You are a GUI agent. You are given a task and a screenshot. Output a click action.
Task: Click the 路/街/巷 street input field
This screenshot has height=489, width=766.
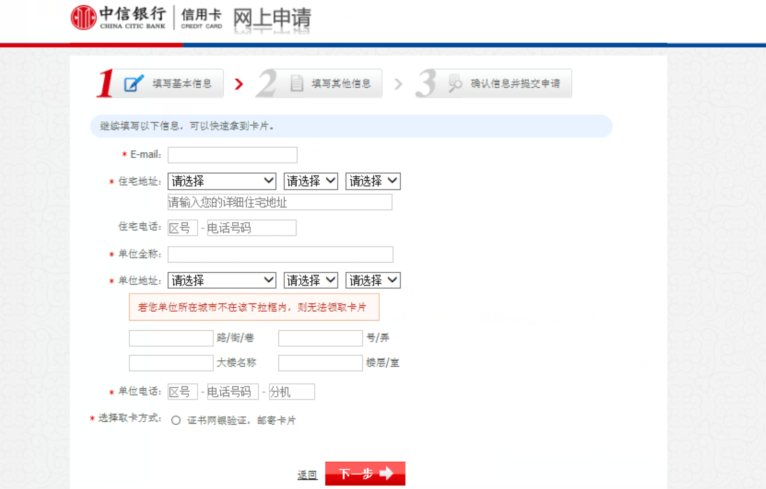tap(171, 338)
